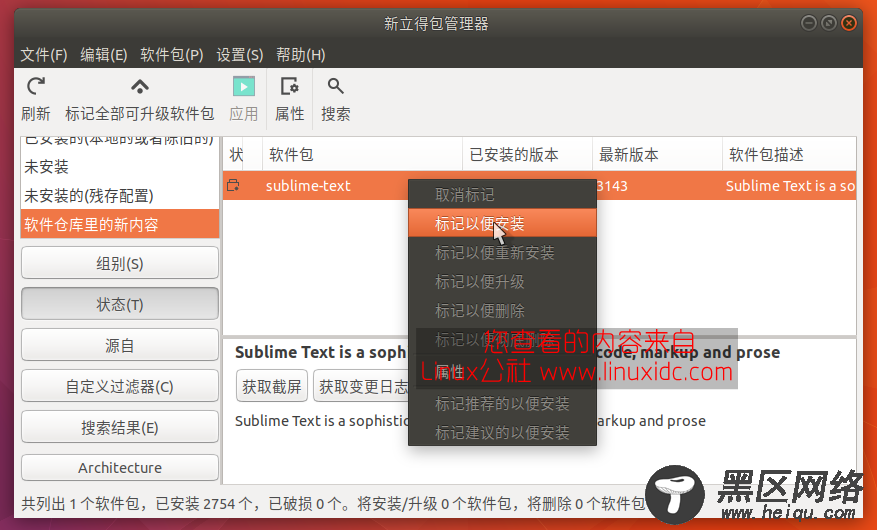Click the mark all upgrades (标记全部可升级软件包) icon
This screenshot has width=877, height=530.
click(140, 87)
